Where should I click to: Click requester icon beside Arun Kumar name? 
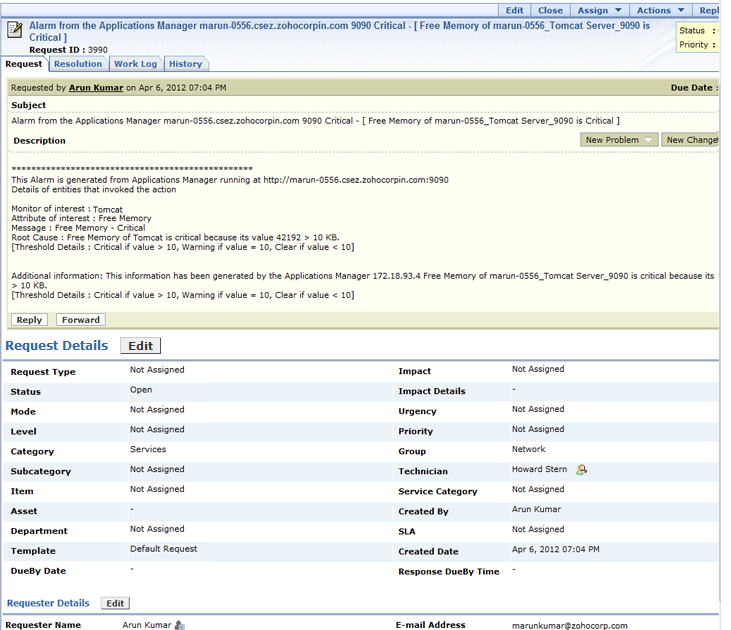(x=180, y=625)
